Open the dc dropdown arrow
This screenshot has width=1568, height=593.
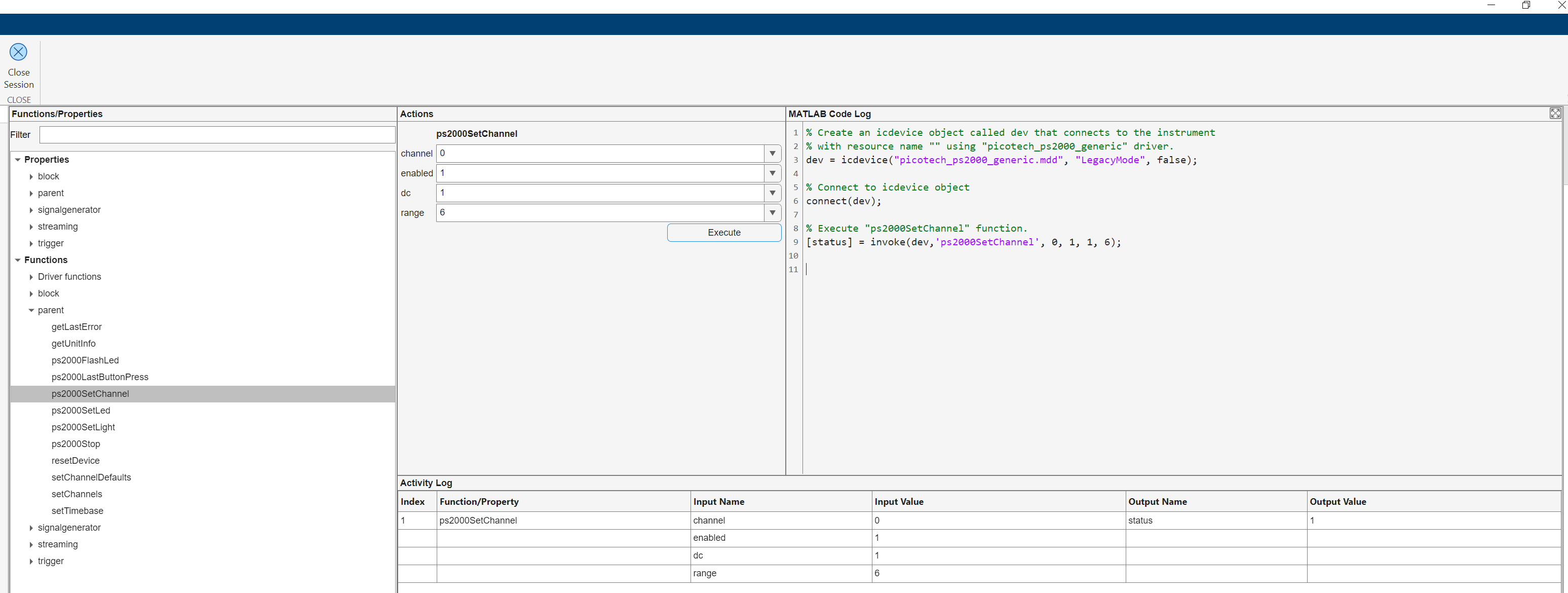[773, 193]
